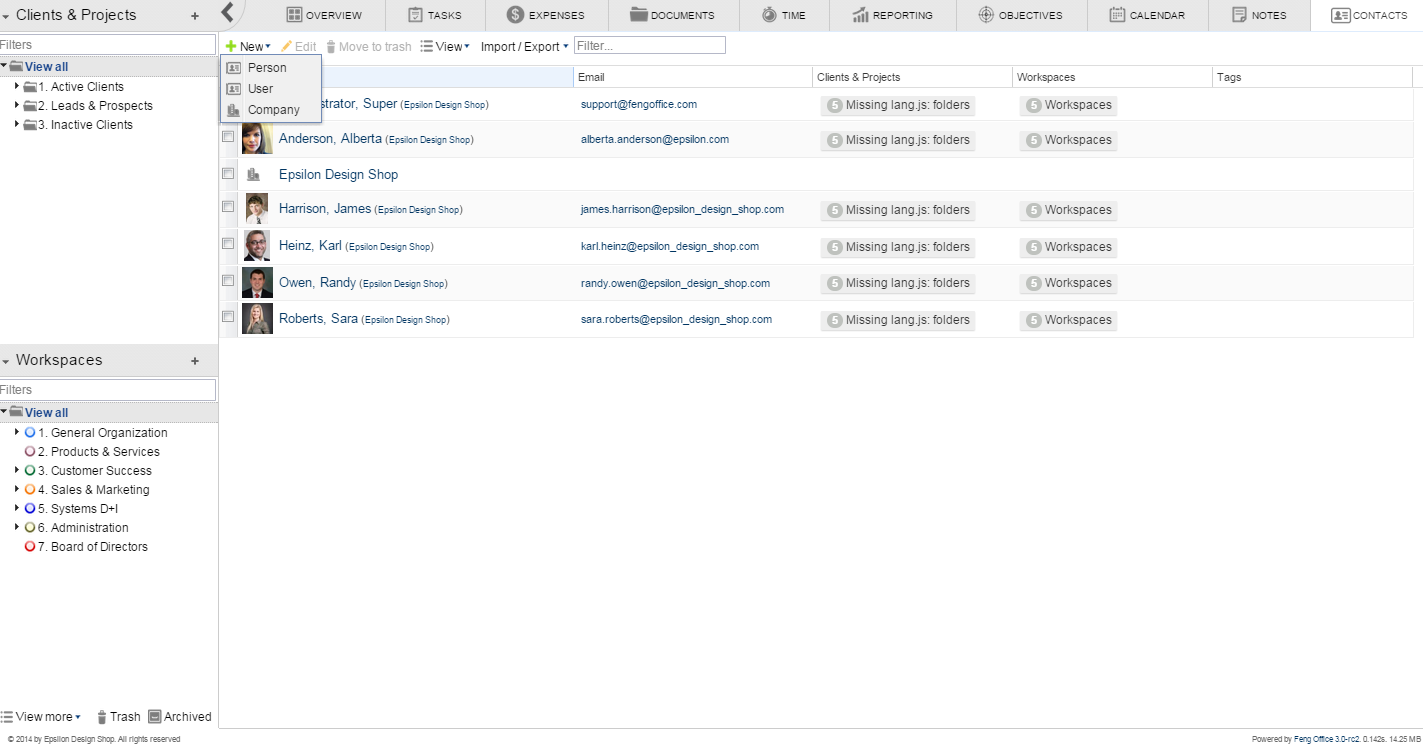Check the box next to Roberts, Sara
This screenshot has width=1423, height=747.
(x=228, y=317)
